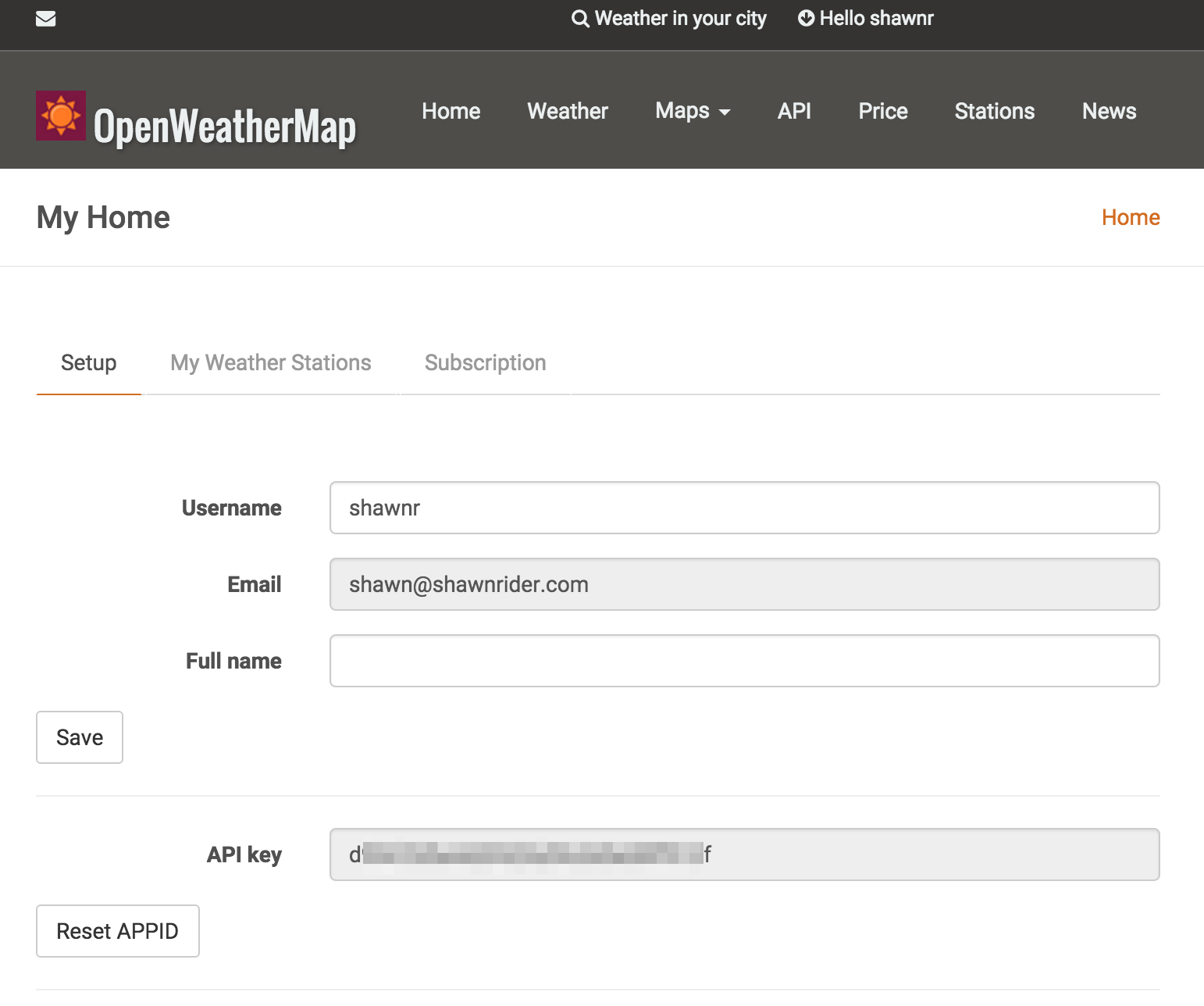
Task: Focus the Full name input field
Action: pos(744,661)
